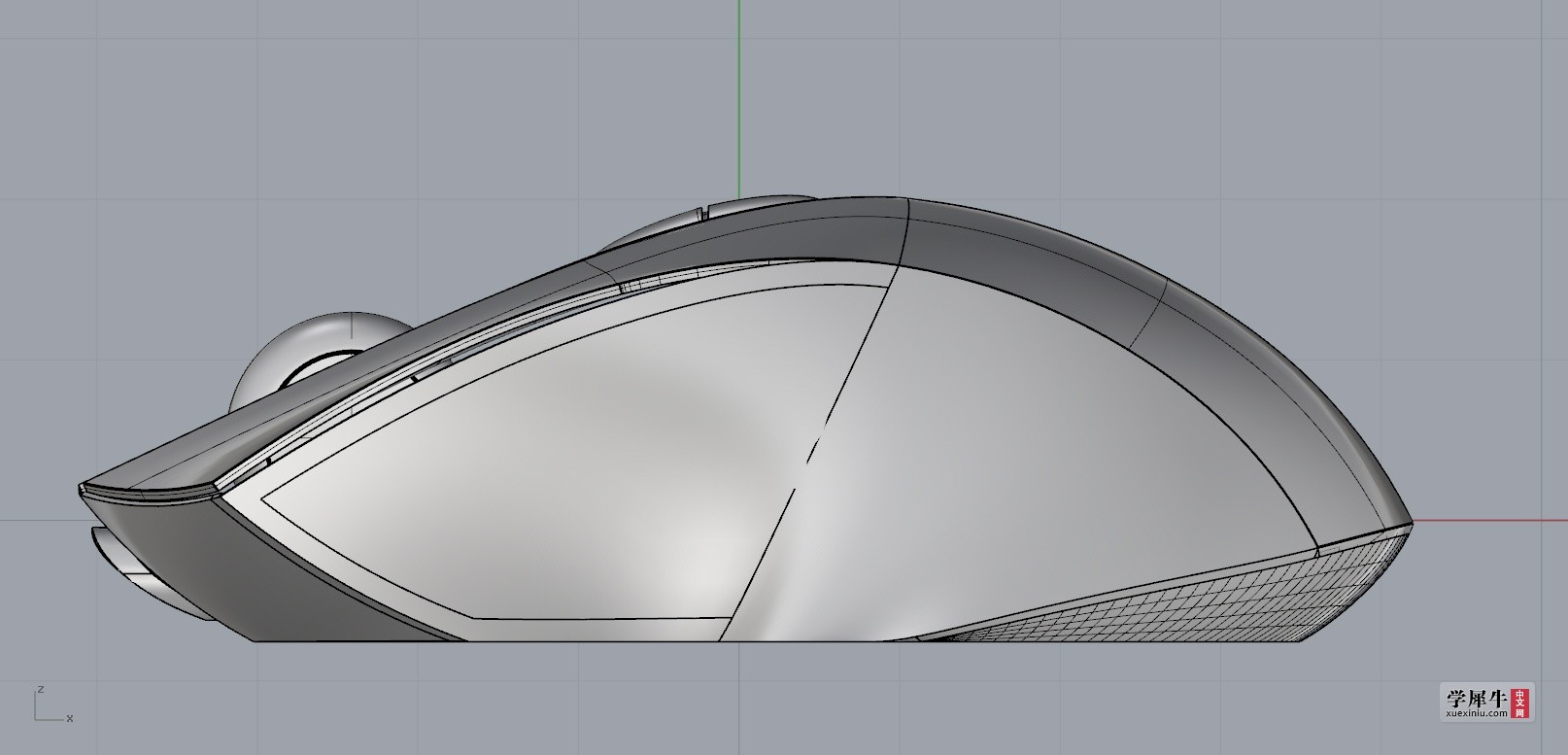
Task: Click the world axis icon in viewport corner
Action: point(52,704)
